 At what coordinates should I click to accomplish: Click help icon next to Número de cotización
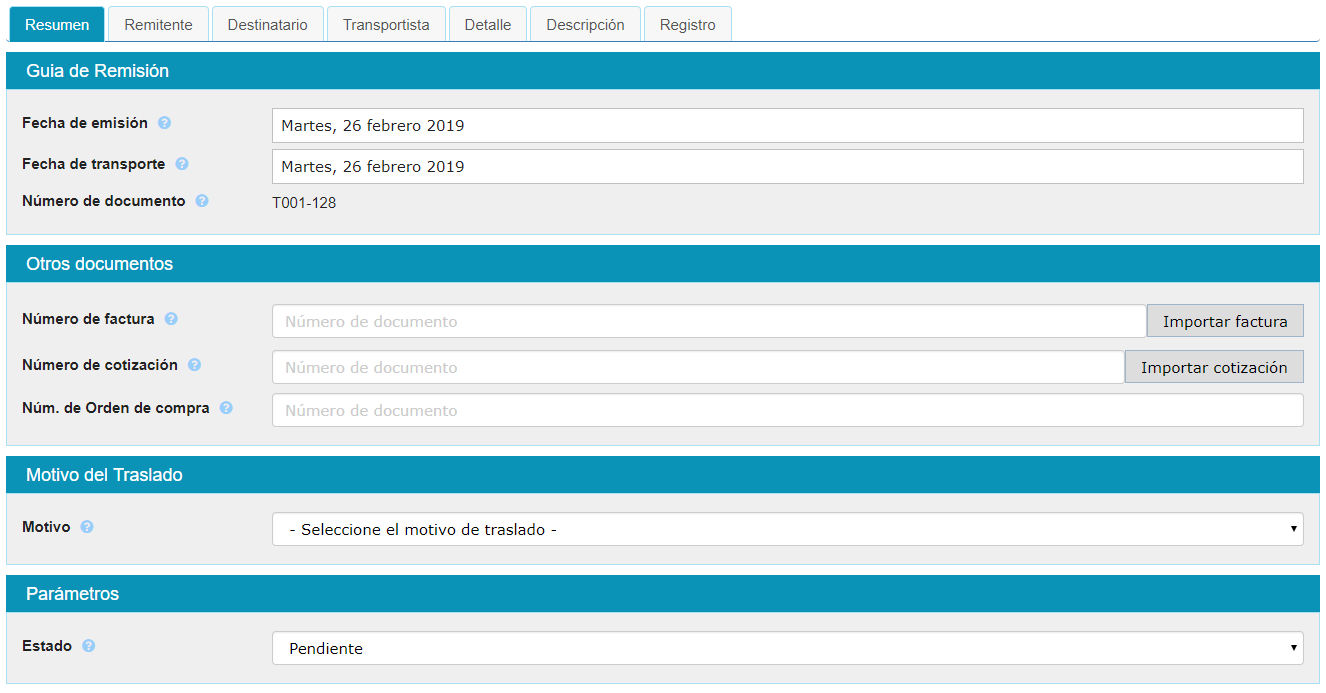(x=195, y=365)
